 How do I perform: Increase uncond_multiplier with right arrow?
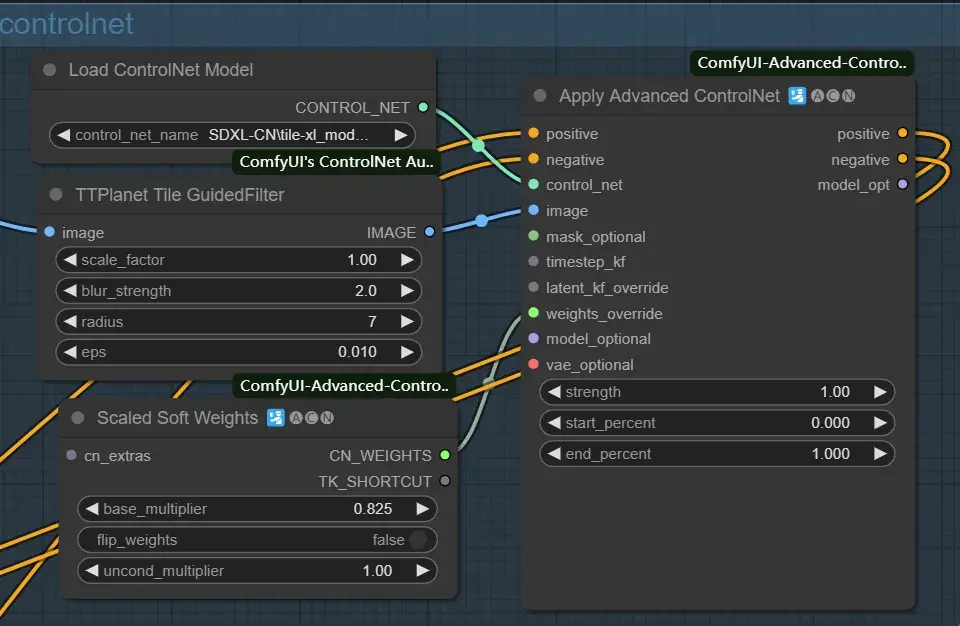[x=422, y=570]
